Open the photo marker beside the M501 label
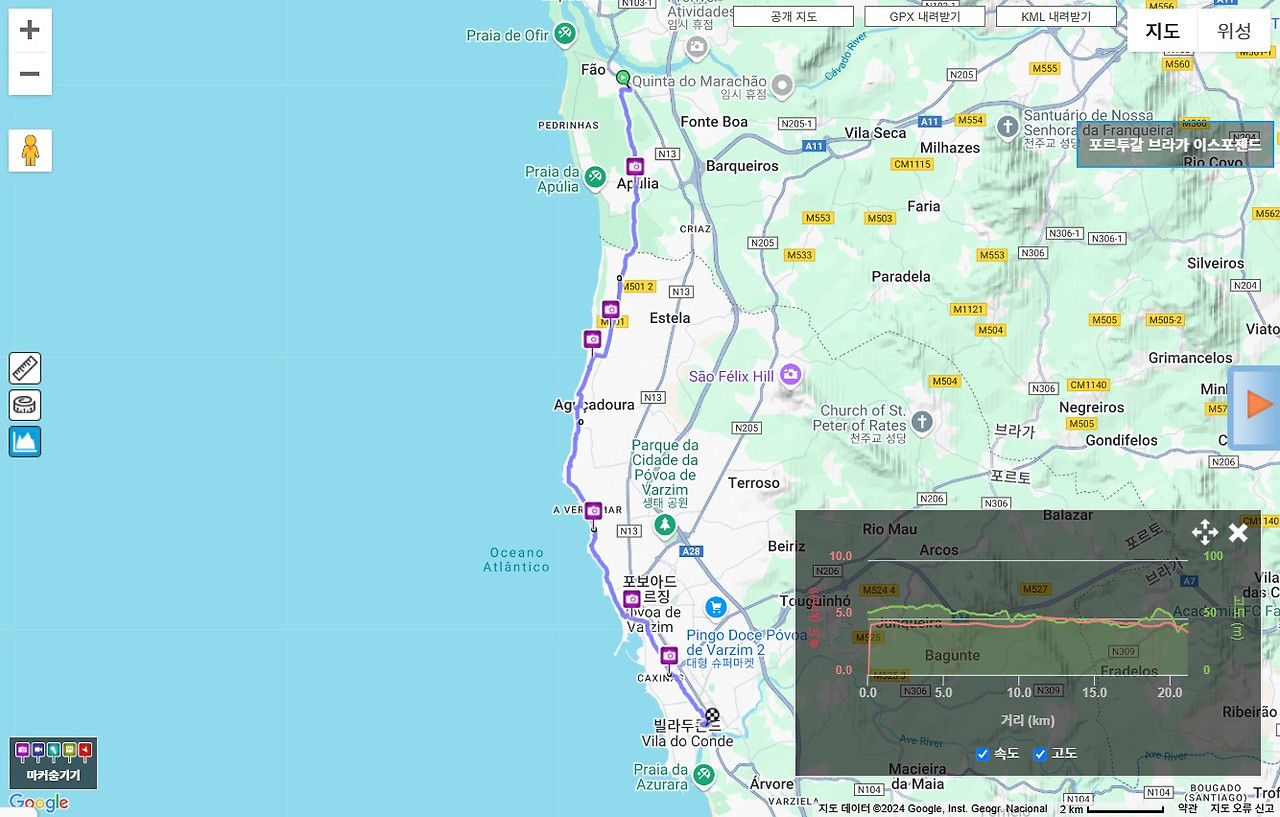Viewport: 1280px width, 817px height. coord(611,309)
